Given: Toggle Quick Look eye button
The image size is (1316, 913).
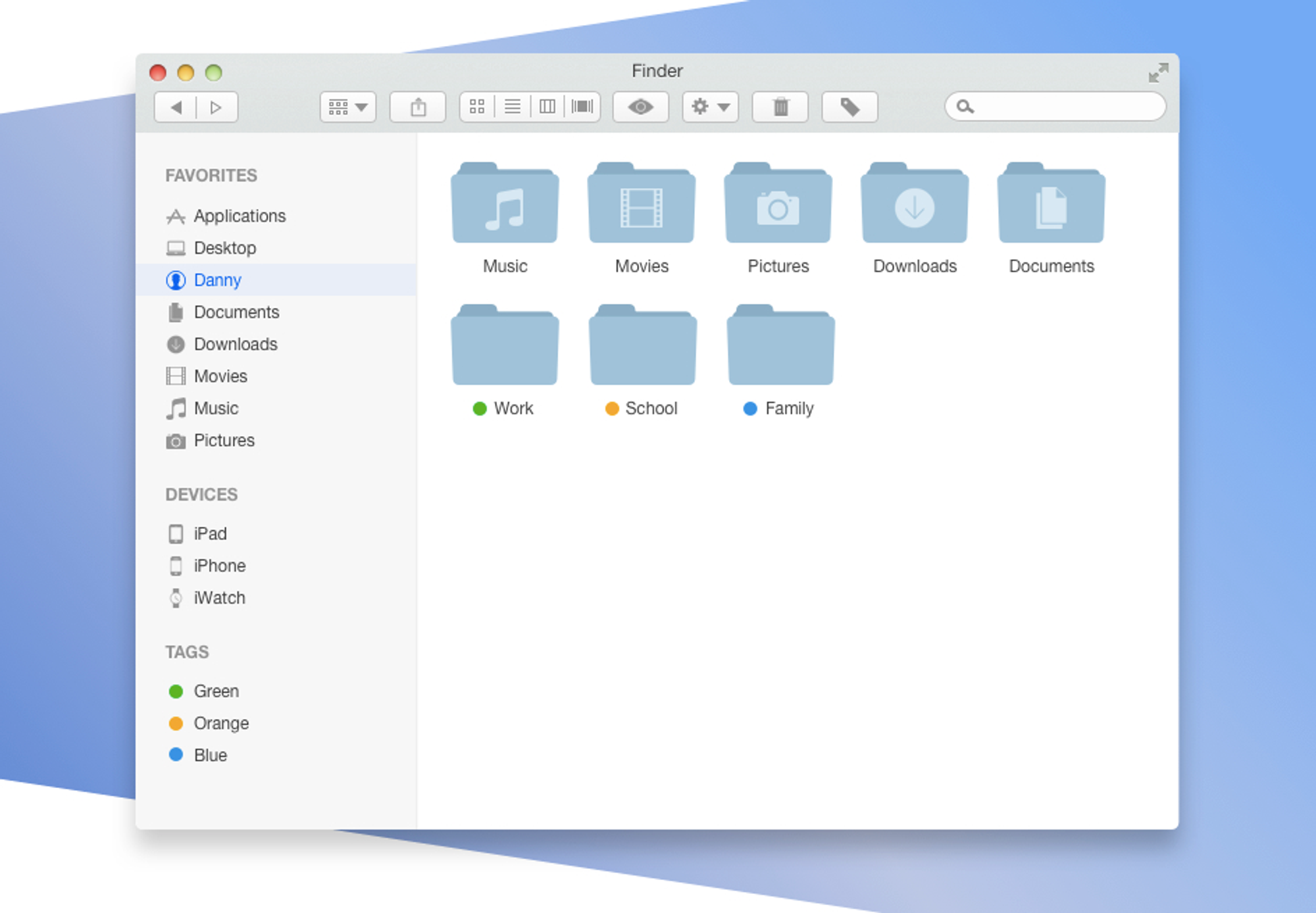Looking at the screenshot, I should click(640, 107).
